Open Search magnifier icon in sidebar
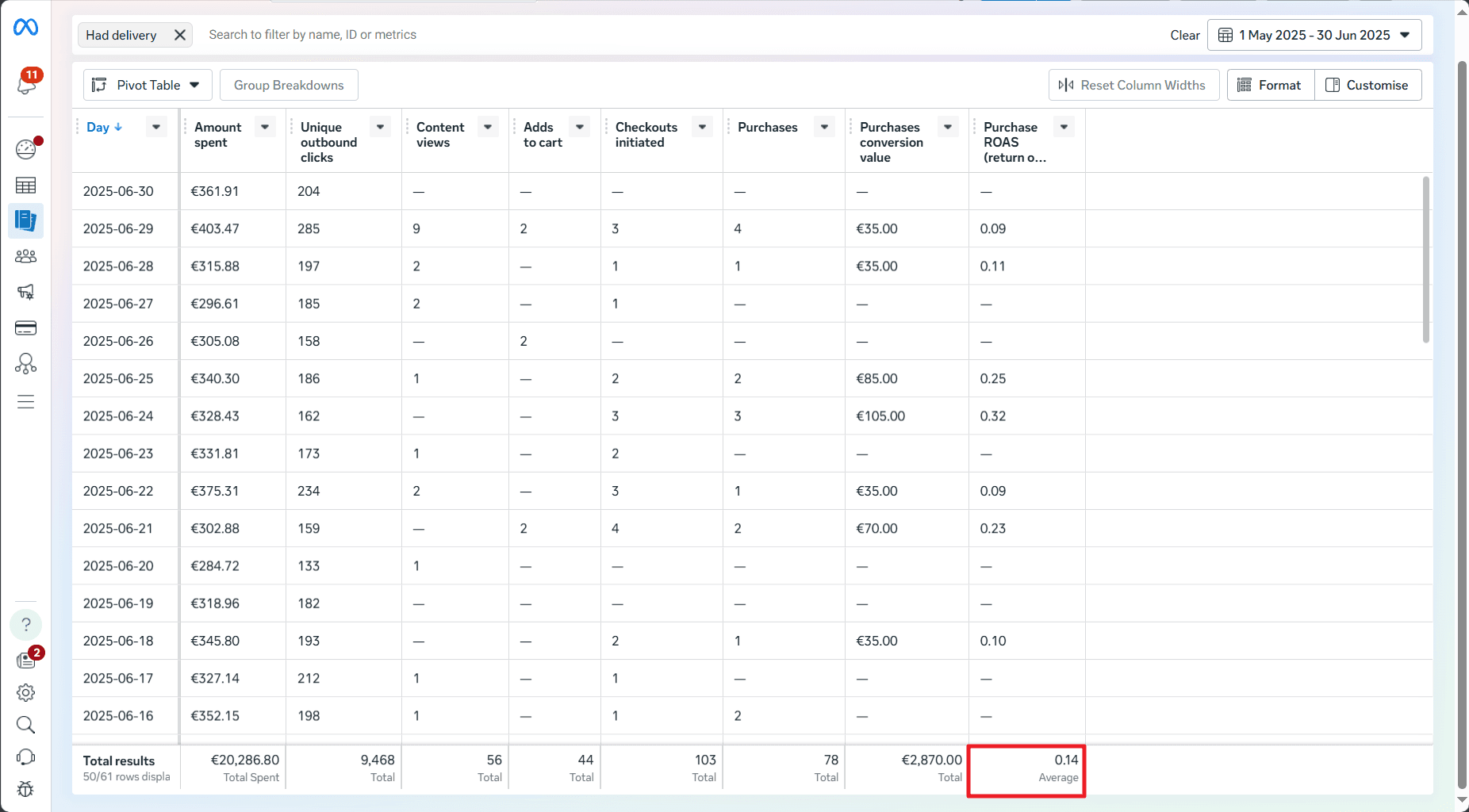This screenshot has width=1469, height=812. click(26, 725)
